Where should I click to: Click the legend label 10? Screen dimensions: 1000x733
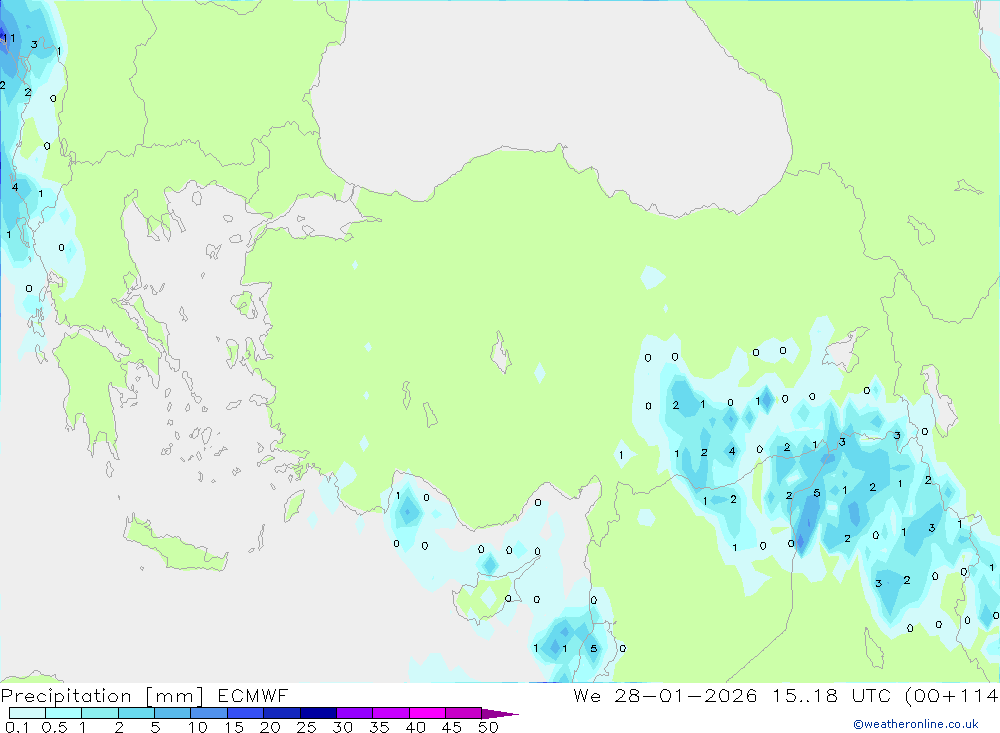click(198, 727)
